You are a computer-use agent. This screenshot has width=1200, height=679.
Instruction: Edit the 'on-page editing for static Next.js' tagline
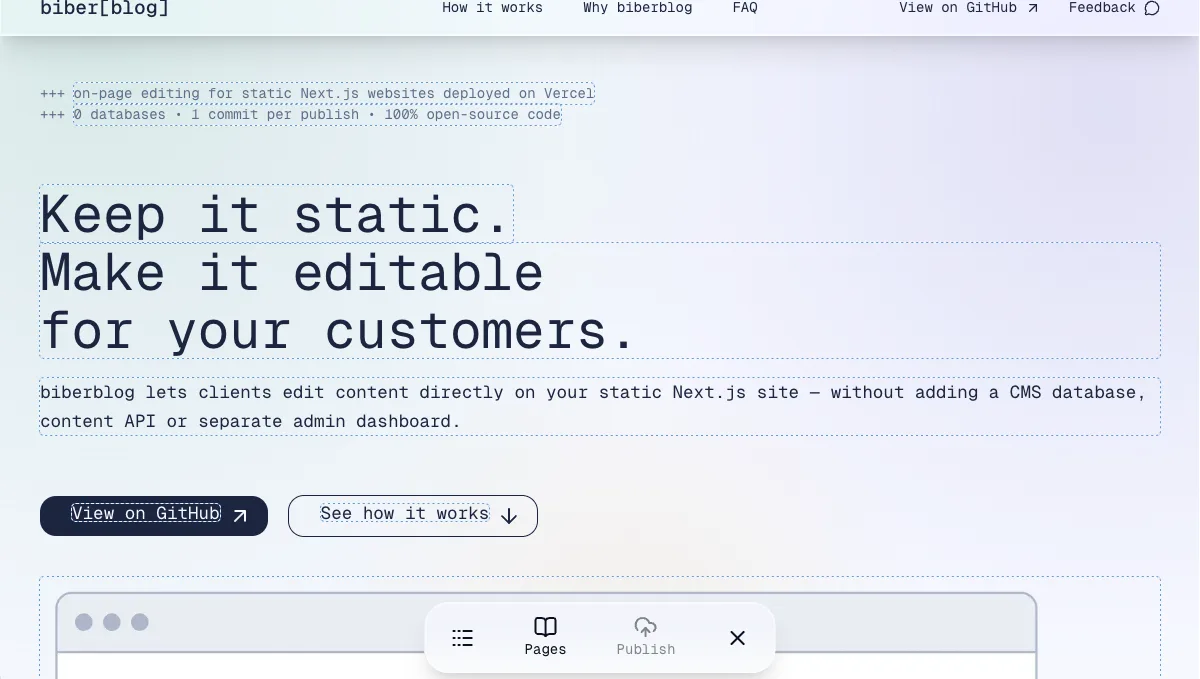334,93
